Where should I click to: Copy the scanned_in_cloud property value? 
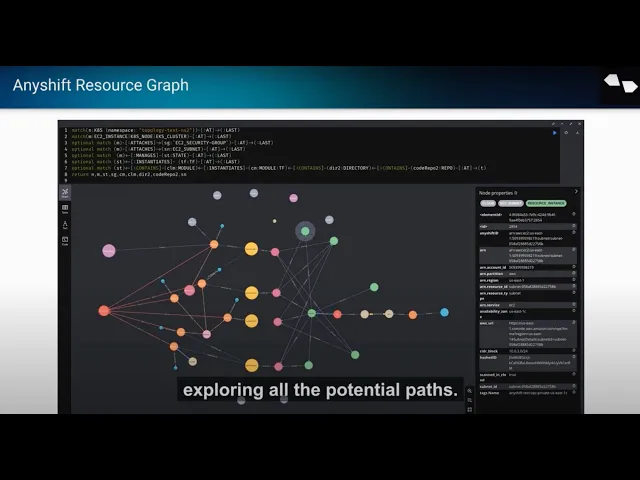[574, 374]
